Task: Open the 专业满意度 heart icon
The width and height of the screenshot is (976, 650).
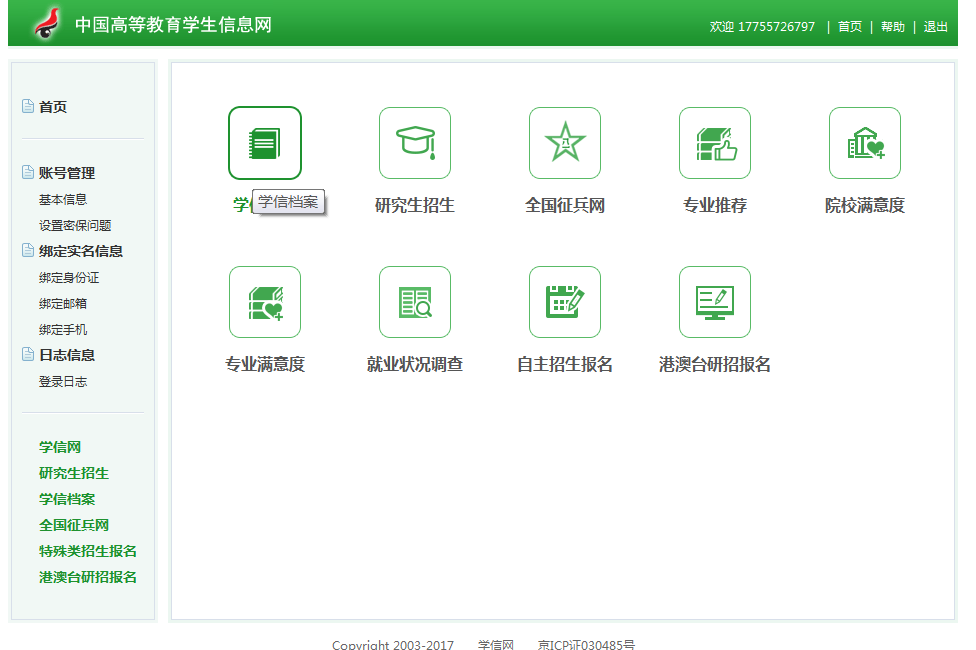Action: click(x=265, y=302)
